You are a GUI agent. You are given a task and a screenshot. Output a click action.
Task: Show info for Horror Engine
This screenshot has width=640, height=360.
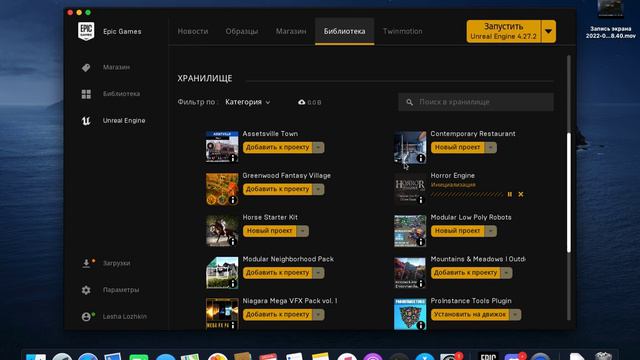421,200
